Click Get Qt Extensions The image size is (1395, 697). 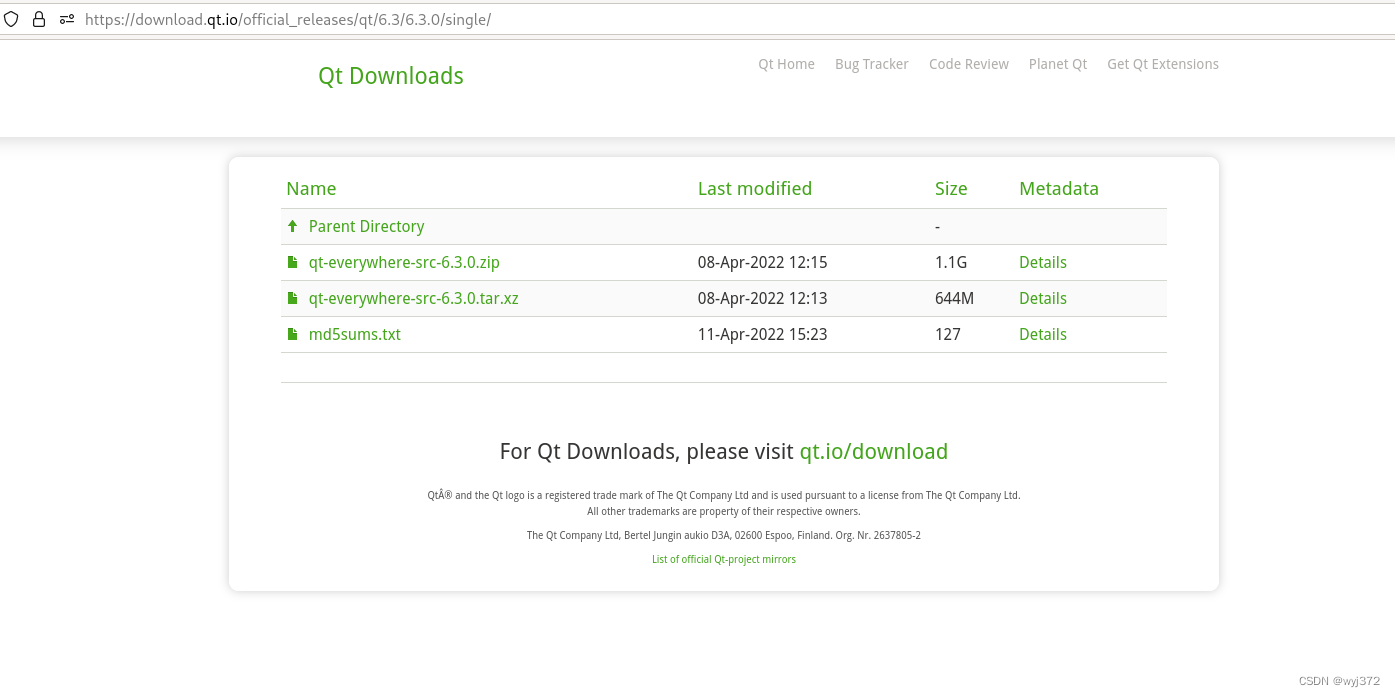1163,64
